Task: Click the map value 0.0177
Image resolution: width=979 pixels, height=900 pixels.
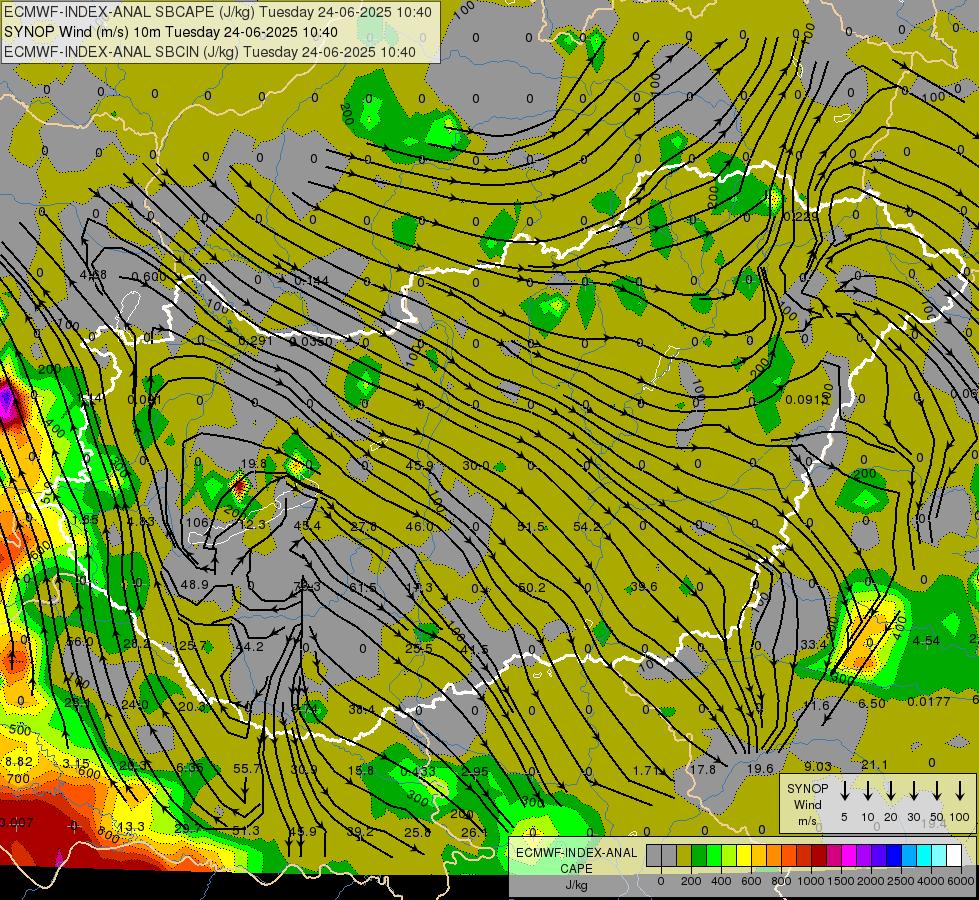Action: tap(928, 702)
